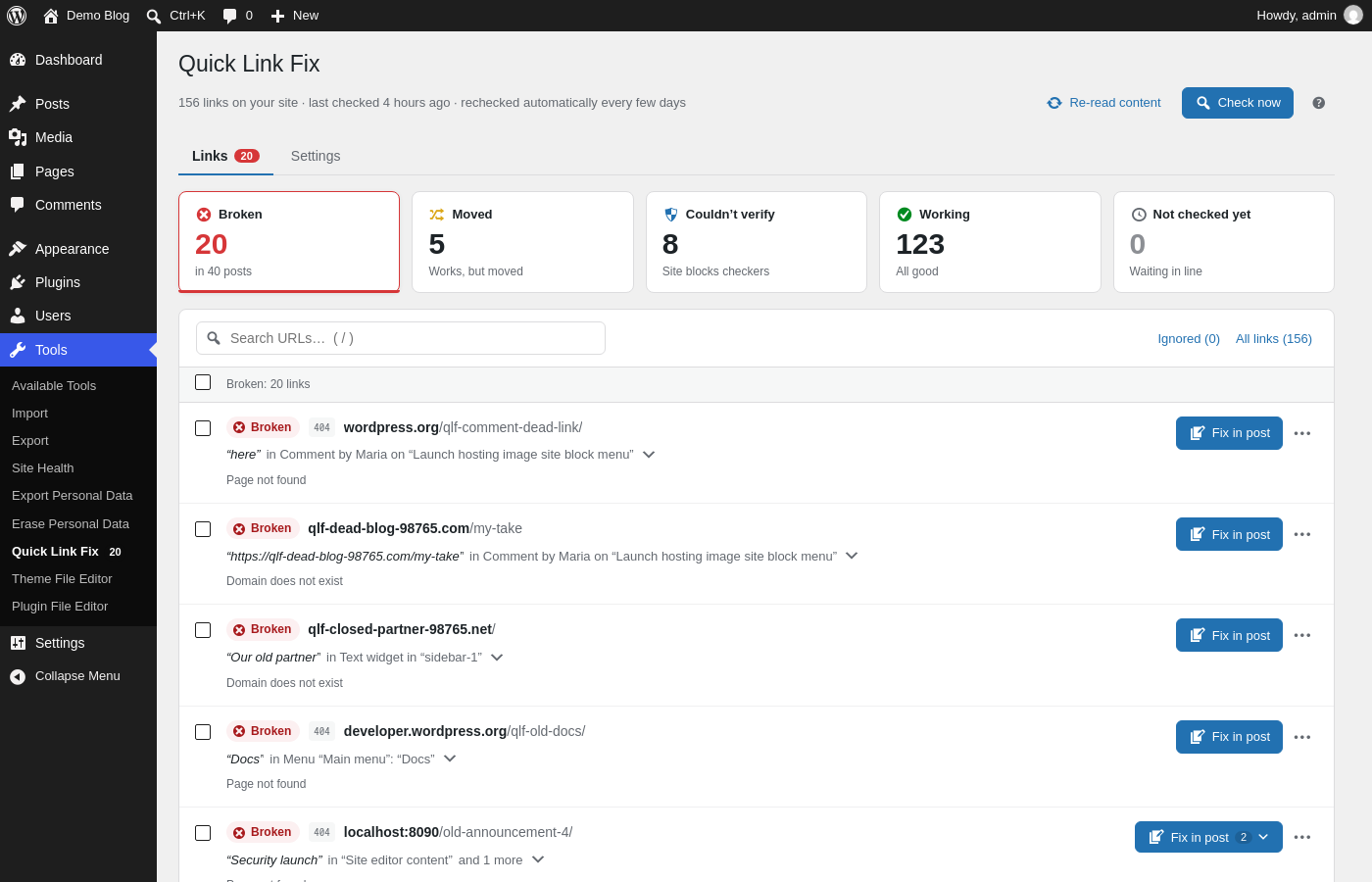Open Theme File Editor submenu item
The height and width of the screenshot is (882, 1372).
pyautogui.click(x=62, y=579)
